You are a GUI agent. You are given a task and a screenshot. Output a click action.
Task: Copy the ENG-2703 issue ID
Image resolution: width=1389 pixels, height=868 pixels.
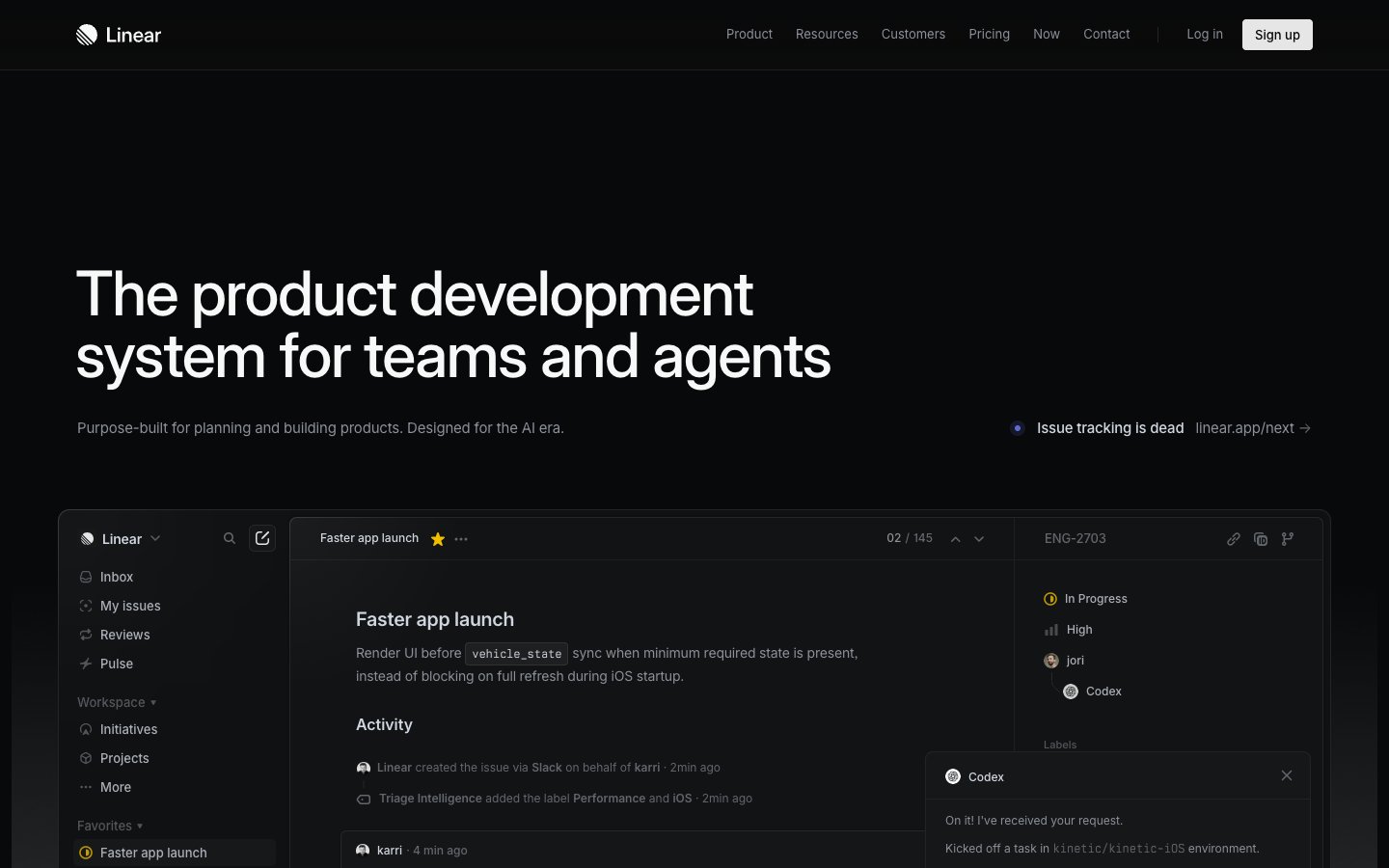(x=1261, y=539)
